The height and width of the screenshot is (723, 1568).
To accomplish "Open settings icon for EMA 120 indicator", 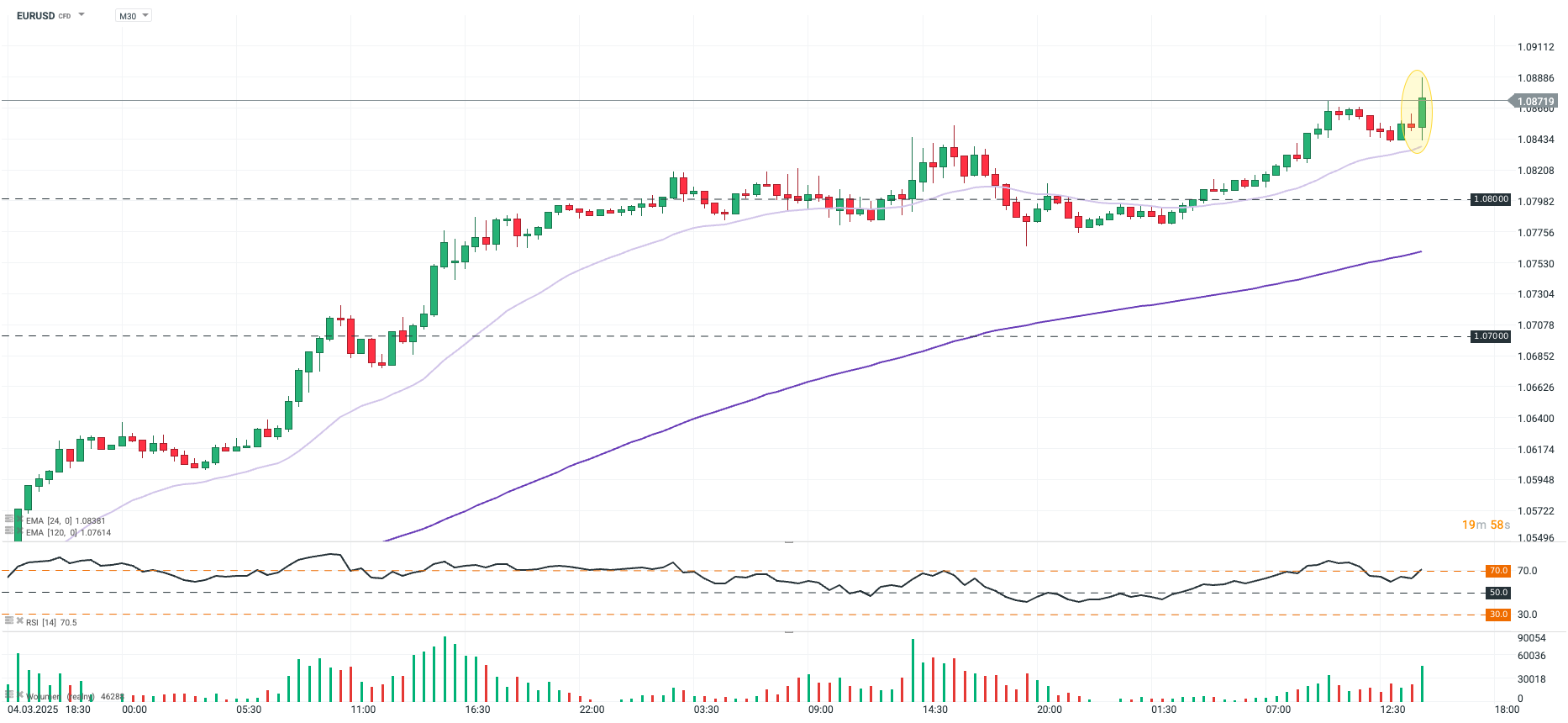I will pos(9,530).
